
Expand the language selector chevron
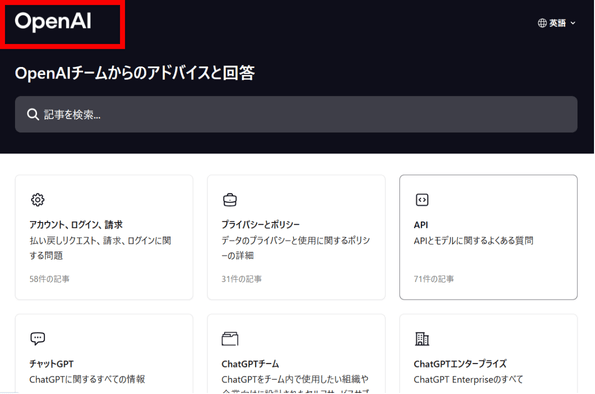pyautogui.click(x=573, y=23)
